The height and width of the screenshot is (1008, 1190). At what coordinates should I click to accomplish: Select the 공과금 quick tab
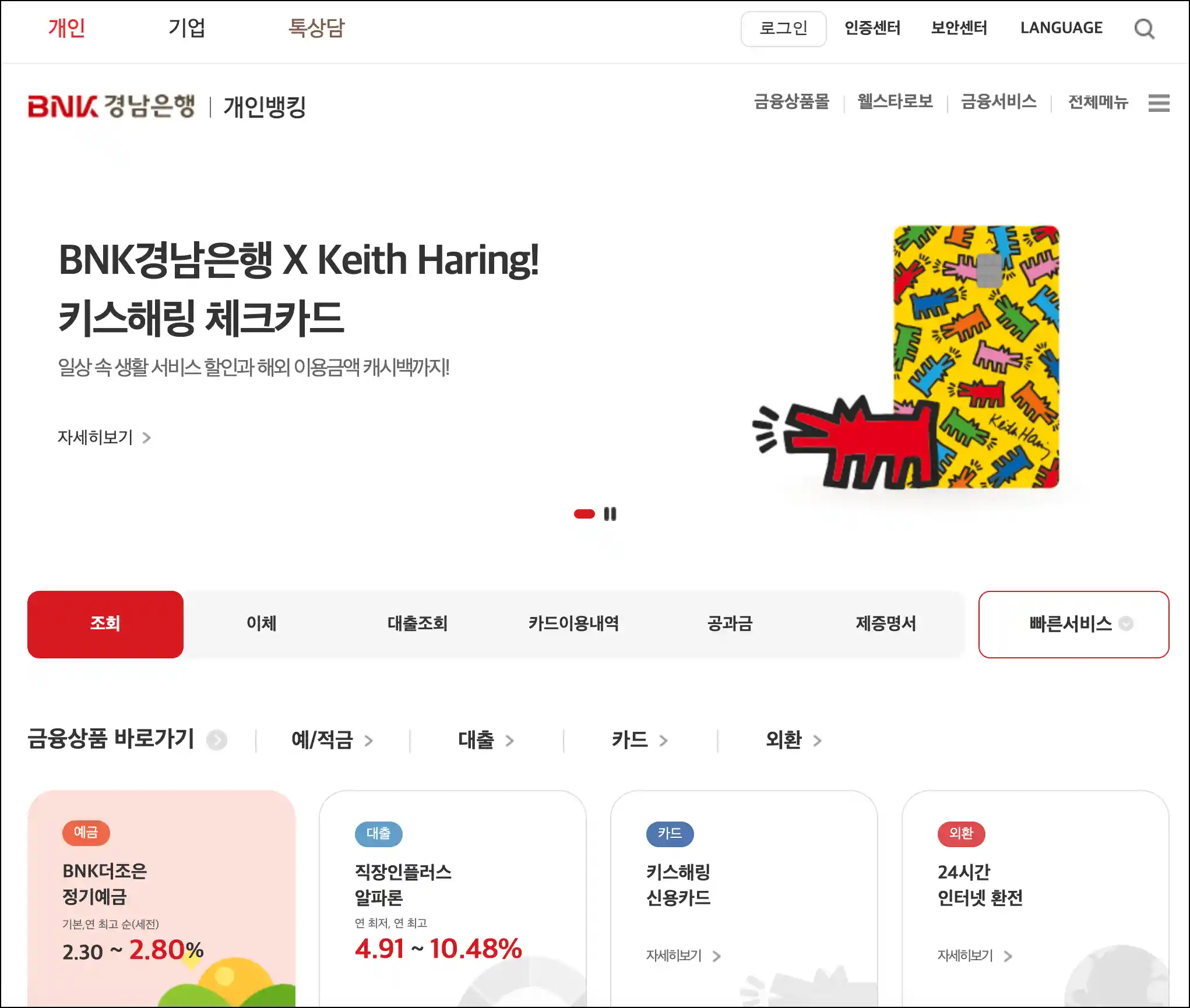coord(730,624)
